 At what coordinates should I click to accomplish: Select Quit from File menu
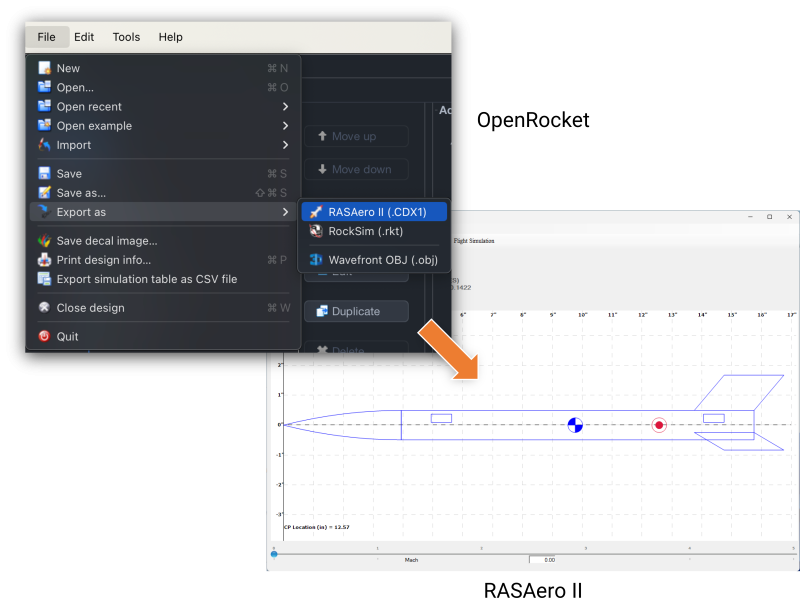point(163,336)
